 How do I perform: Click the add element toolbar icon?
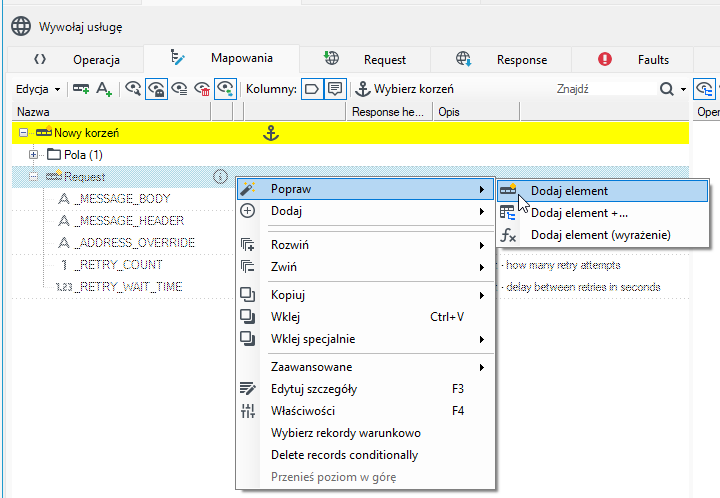(x=81, y=89)
